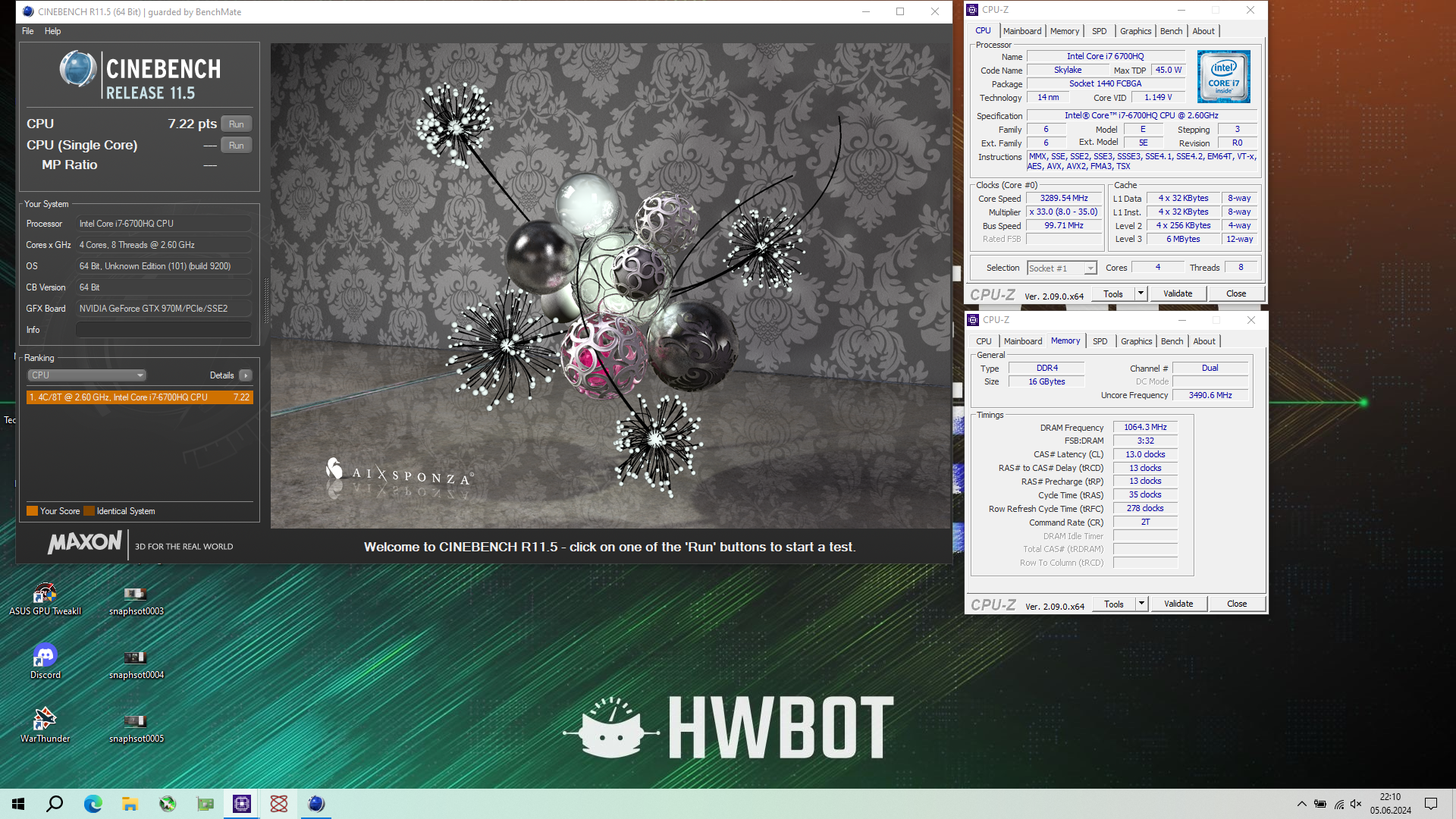Open the Ranking CPU dropdown
The height and width of the screenshot is (819, 1456).
(87, 375)
